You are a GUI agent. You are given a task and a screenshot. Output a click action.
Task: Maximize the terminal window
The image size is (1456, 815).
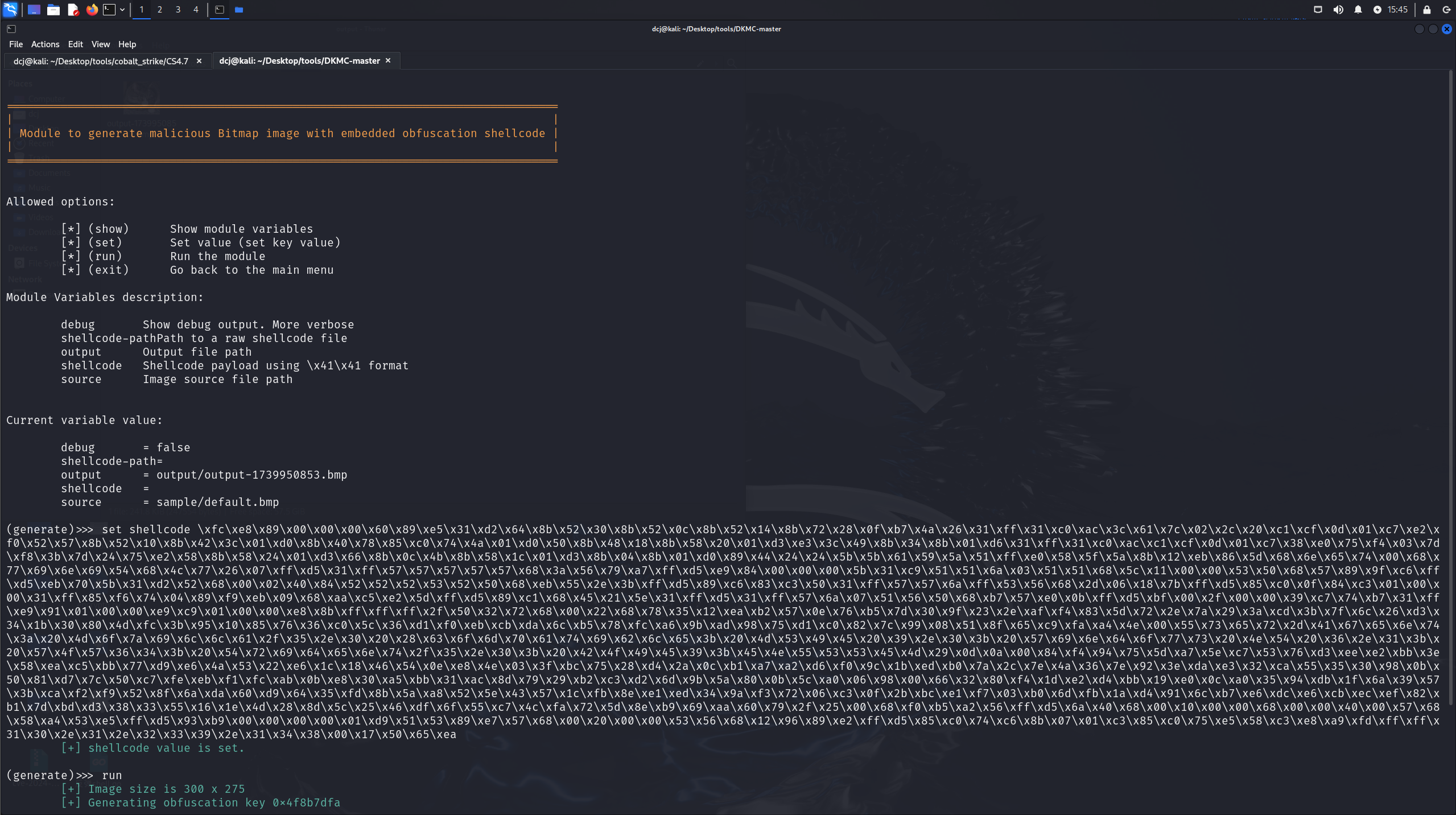point(1433,29)
